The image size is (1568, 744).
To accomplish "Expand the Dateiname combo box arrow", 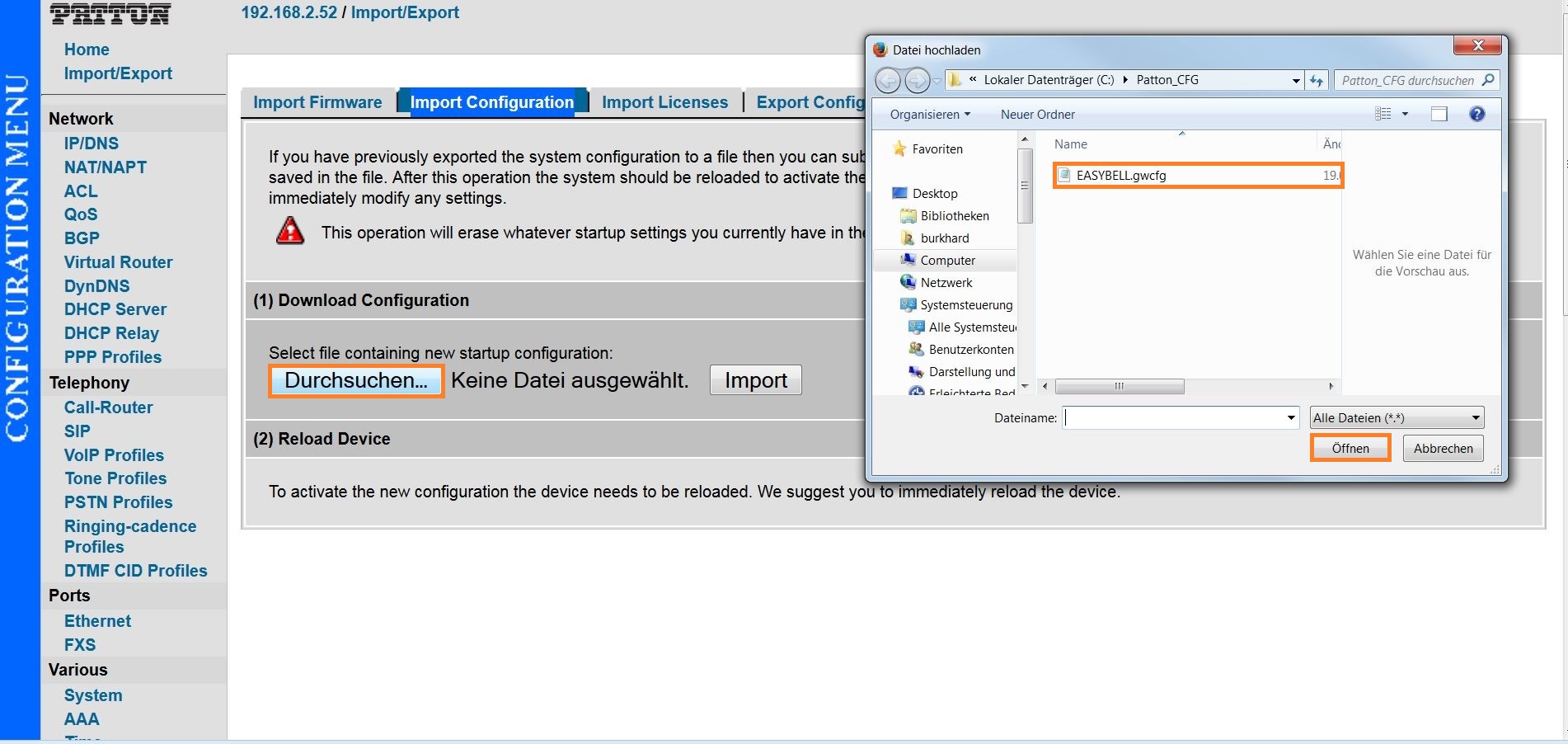I will point(1290,417).
